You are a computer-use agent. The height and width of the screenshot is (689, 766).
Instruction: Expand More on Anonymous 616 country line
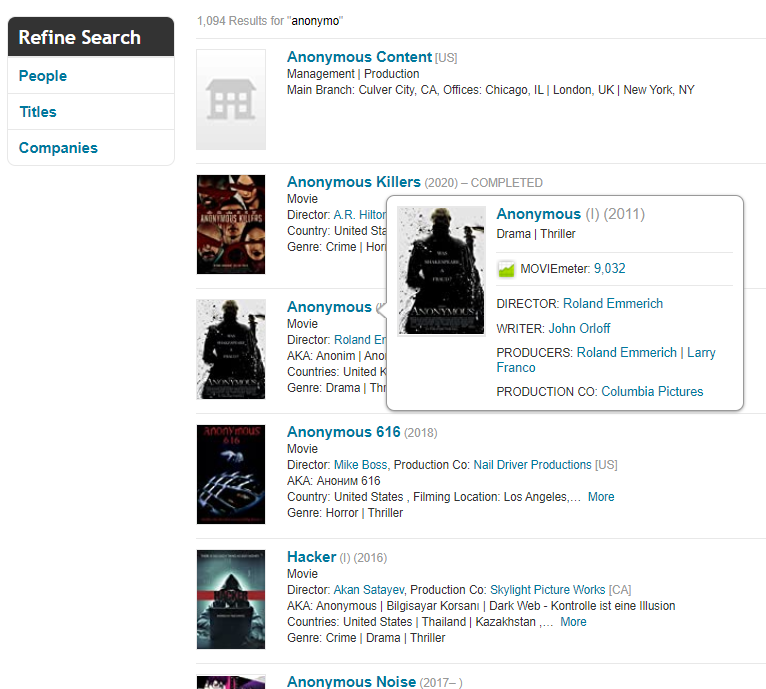click(x=601, y=497)
